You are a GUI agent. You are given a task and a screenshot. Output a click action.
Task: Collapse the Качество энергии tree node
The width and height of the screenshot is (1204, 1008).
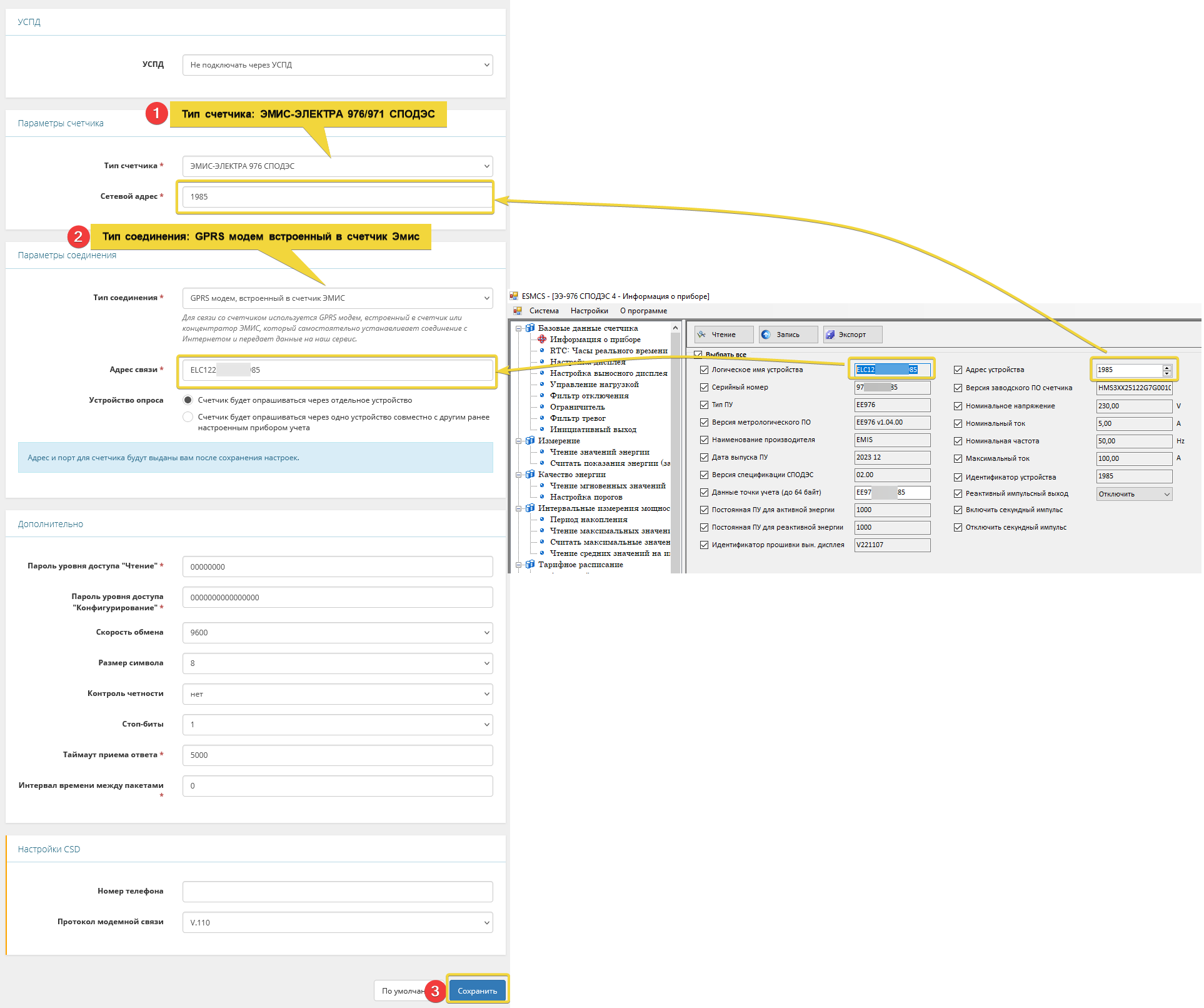click(519, 475)
